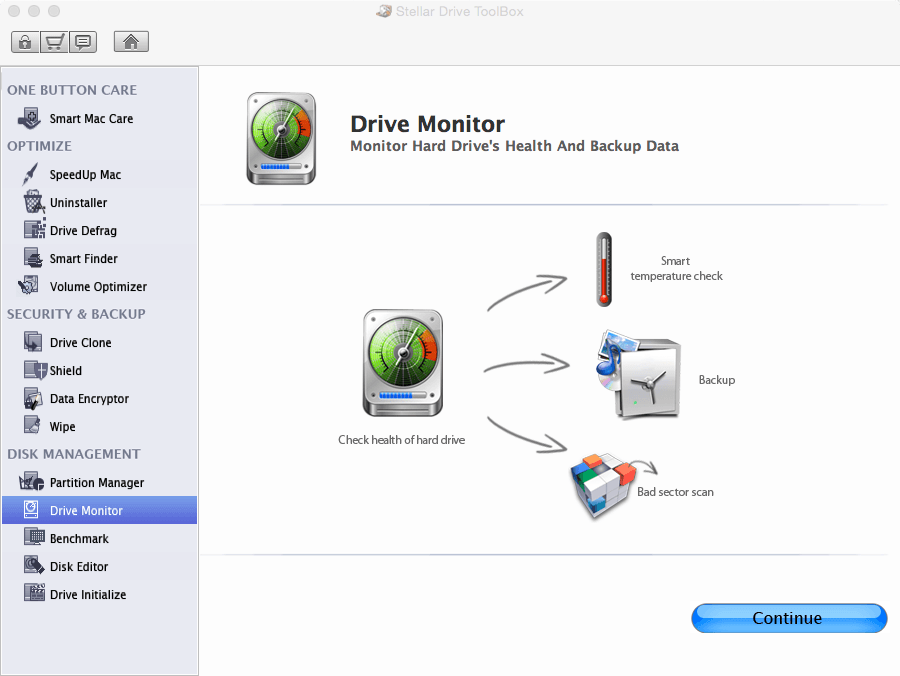Click the OPTIMIZE section header
Screen dimensions: 900x676
tap(39, 146)
